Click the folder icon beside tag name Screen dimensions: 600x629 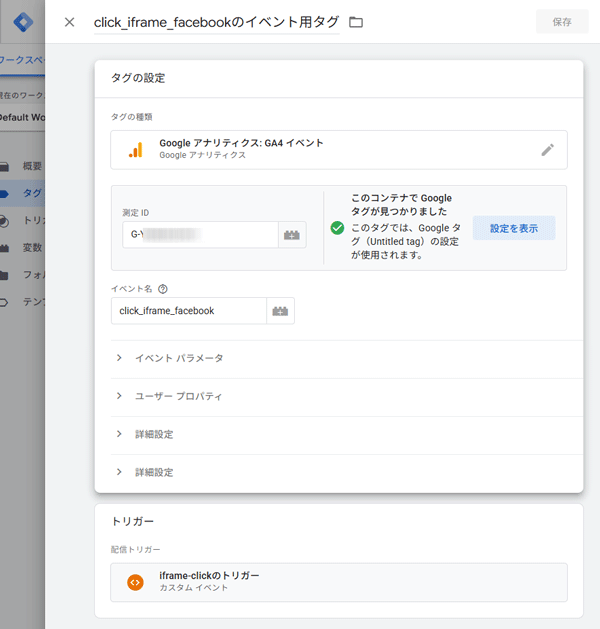click(356, 22)
